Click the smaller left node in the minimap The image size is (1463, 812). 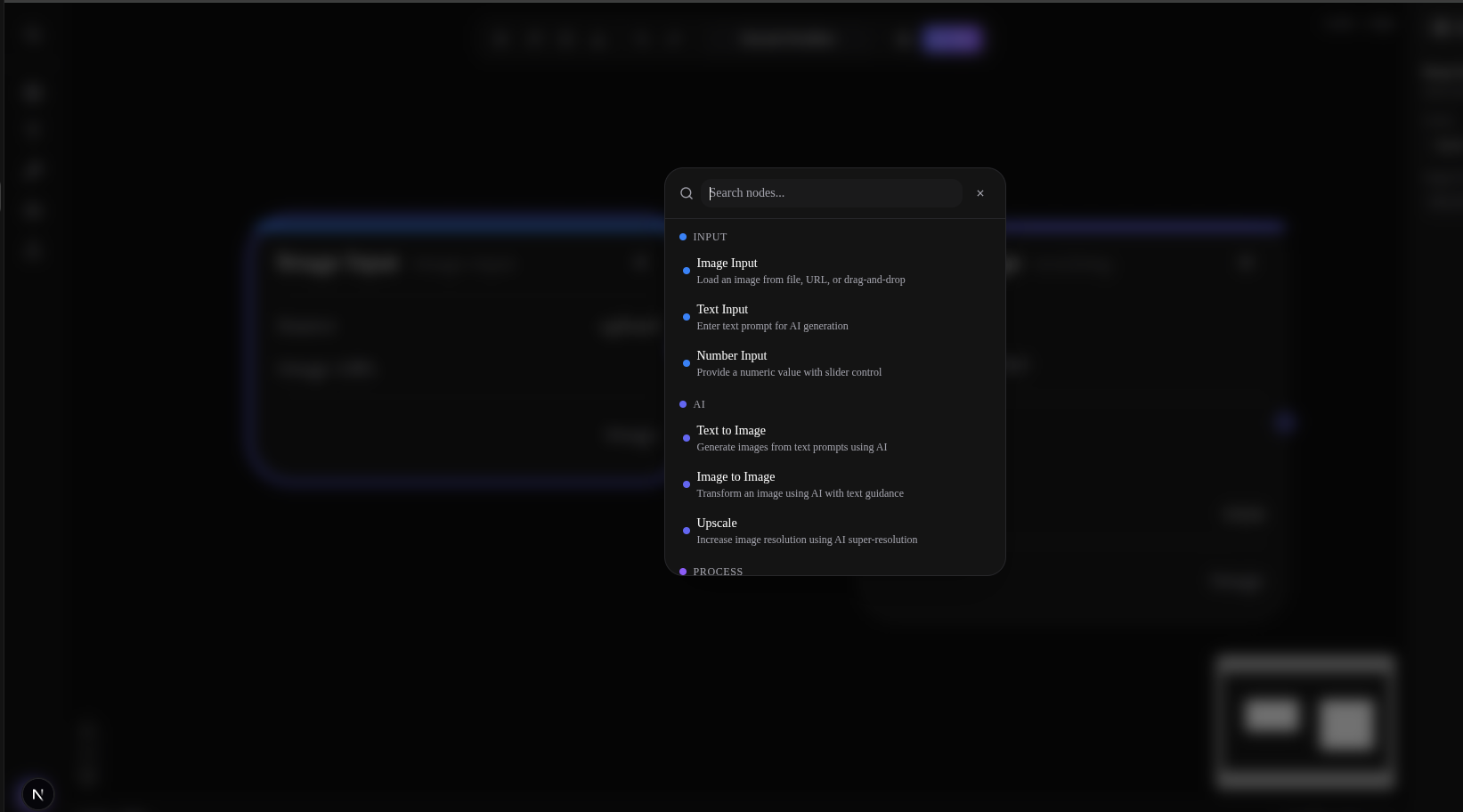pos(1271,715)
